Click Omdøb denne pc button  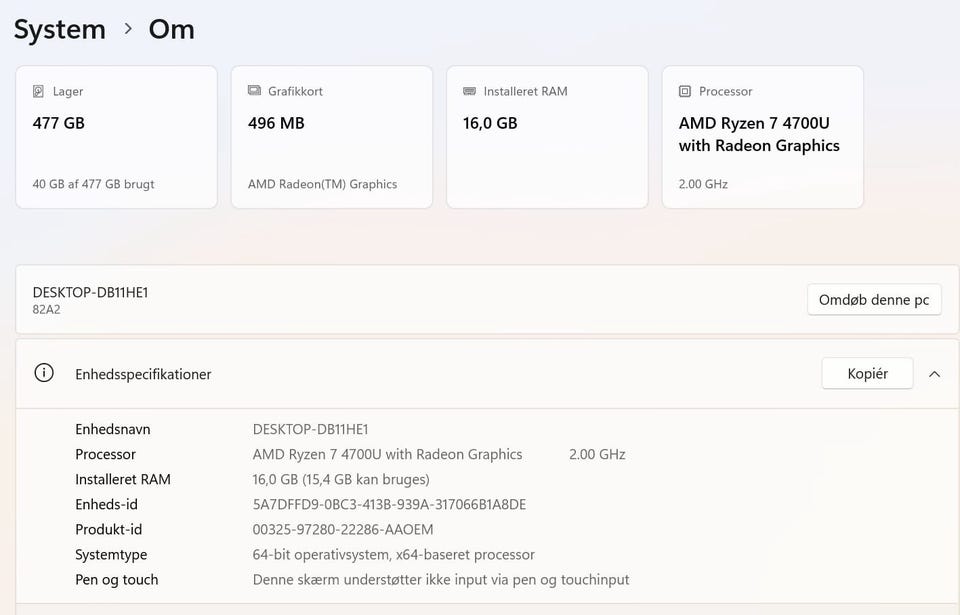pyautogui.click(x=874, y=299)
